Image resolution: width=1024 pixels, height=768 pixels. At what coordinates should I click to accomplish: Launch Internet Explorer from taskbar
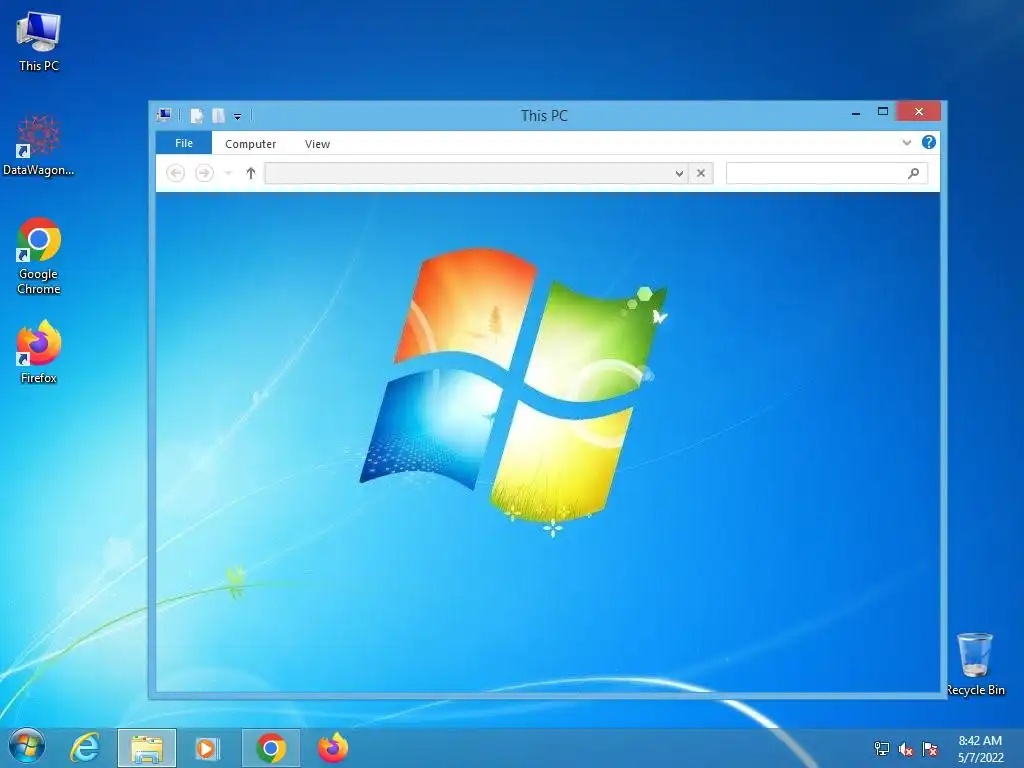[x=85, y=748]
